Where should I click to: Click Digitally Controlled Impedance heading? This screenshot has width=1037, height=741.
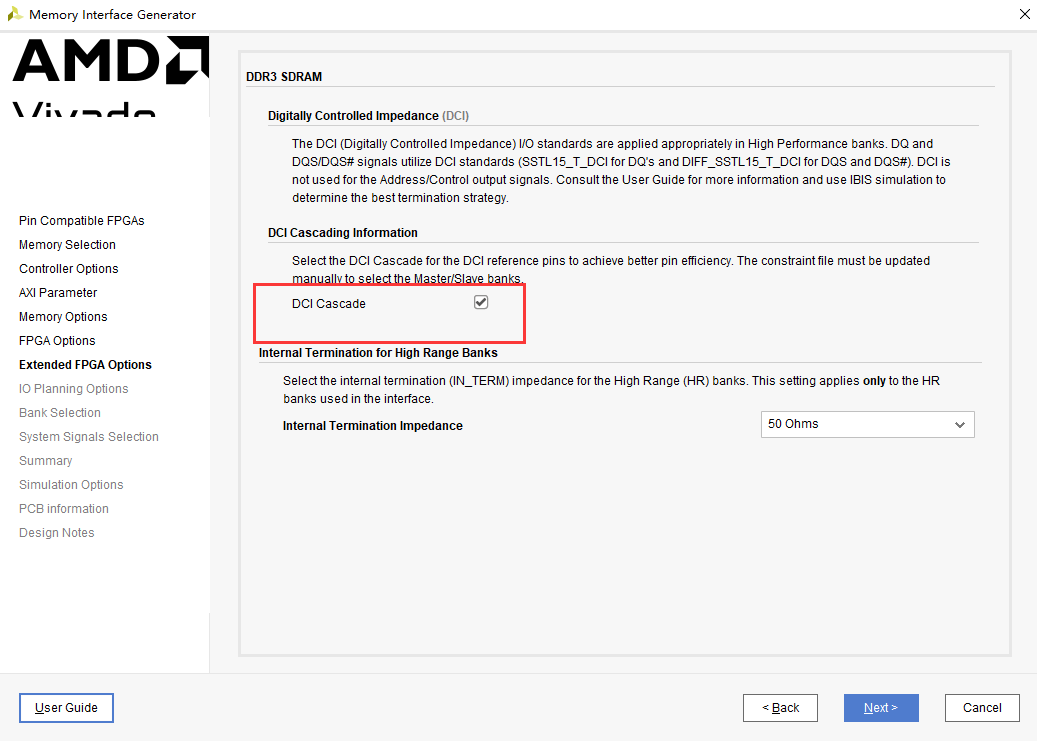[368, 116]
